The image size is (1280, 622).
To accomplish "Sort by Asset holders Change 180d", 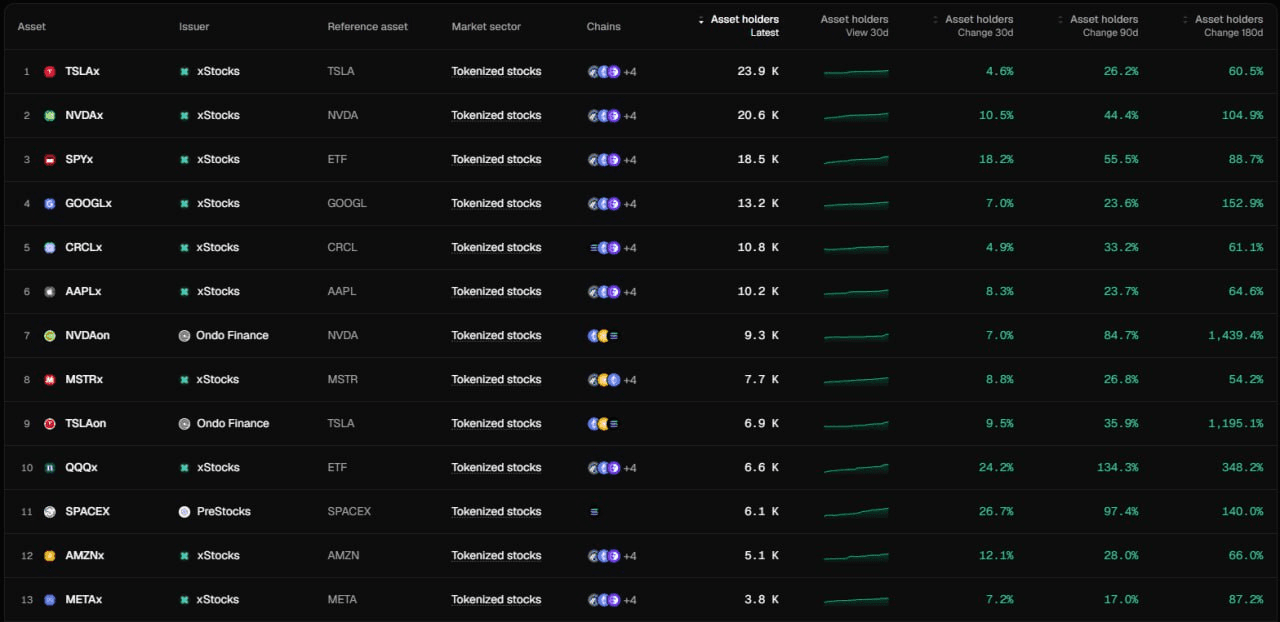I will [x=1228, y=25].
